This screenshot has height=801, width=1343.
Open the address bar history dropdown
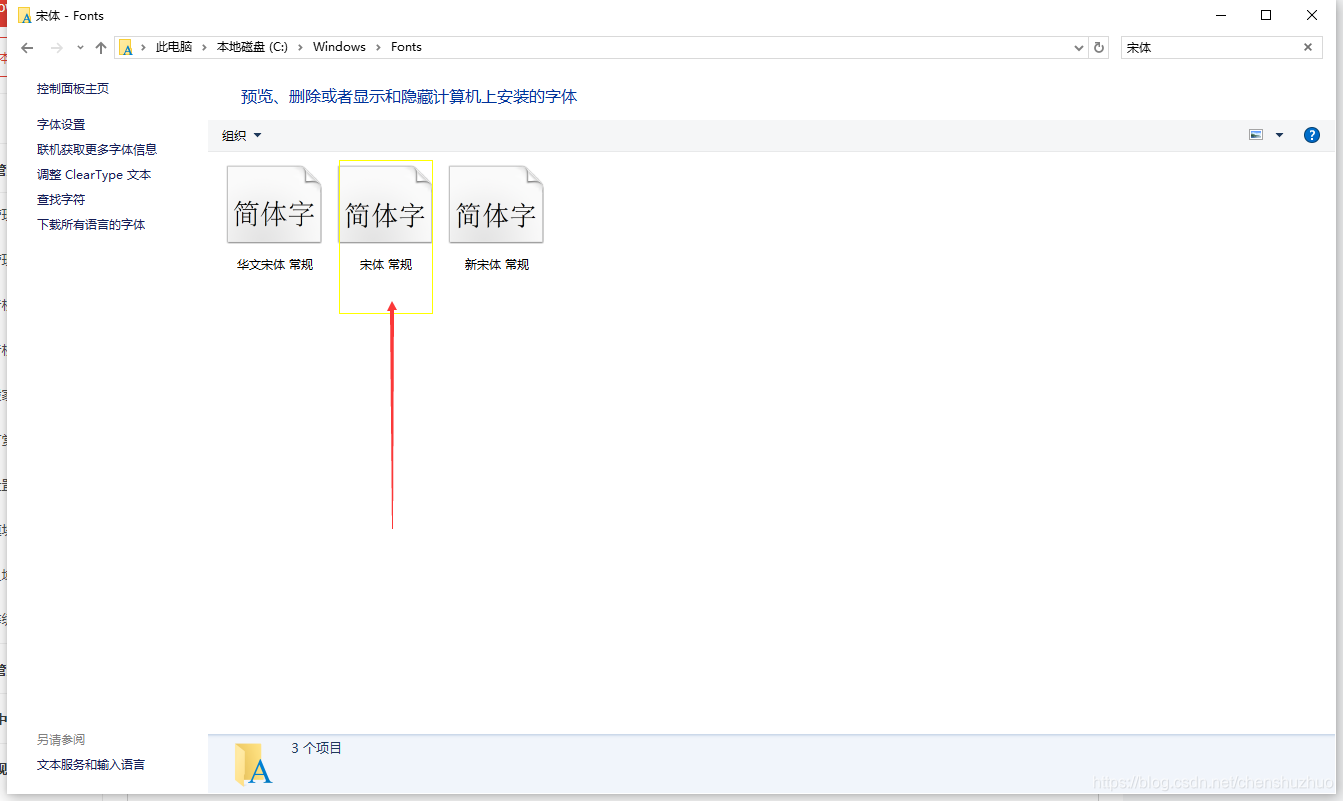pyautogui.click(x=1079, y=48)
